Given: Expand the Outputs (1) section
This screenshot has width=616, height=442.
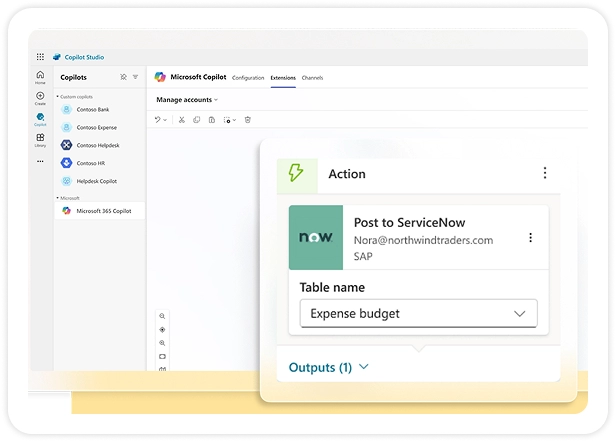Looking at the screenshot, I should tap(329, 367).
